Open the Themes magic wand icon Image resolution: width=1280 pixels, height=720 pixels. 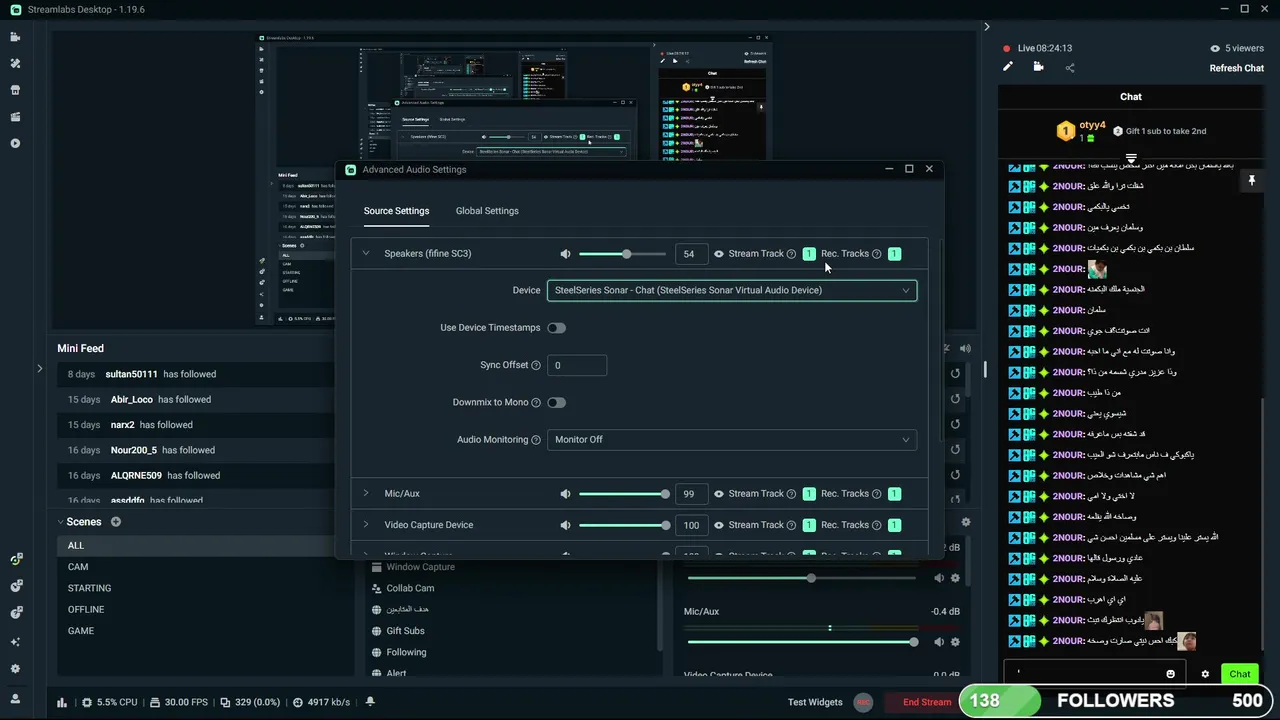click(x=15, y=63)
